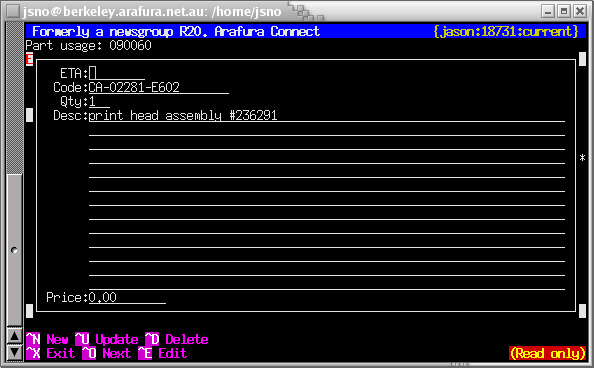
Task: Click the ^O Next command
Action: [106, 353]
